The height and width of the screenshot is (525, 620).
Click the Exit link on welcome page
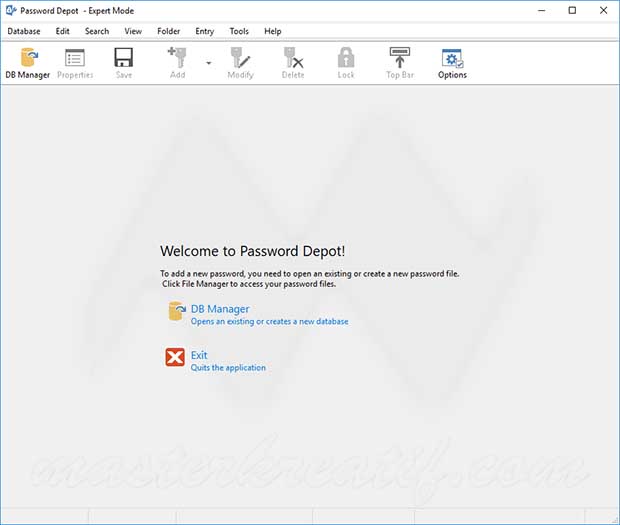click(199, 355)
